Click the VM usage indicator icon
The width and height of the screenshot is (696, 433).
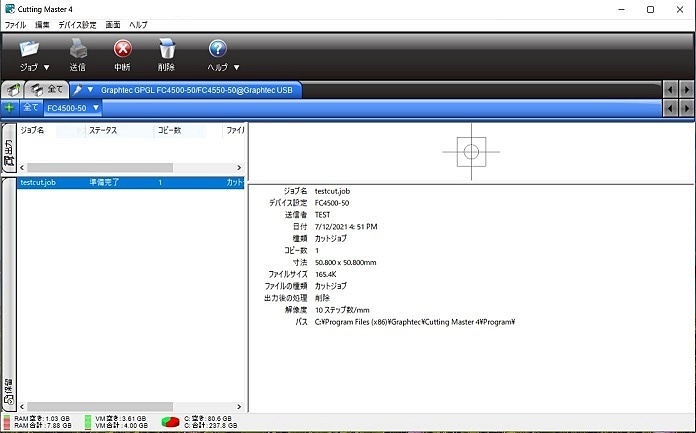[88, 422]
